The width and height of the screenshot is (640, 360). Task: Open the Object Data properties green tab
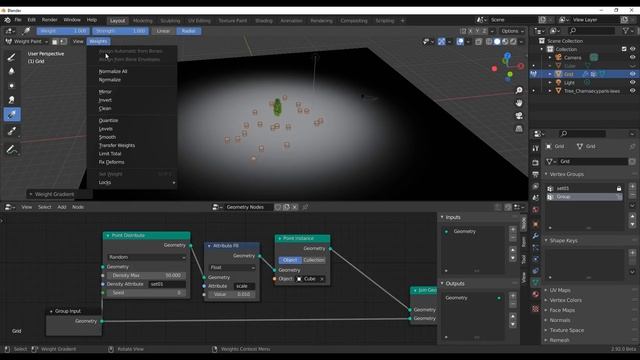click(x=536, y=282)
